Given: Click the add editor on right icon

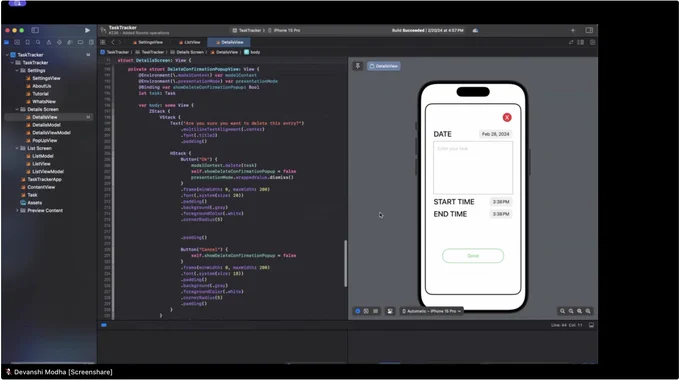Looking at the screenshot, I should pos(592,42).
